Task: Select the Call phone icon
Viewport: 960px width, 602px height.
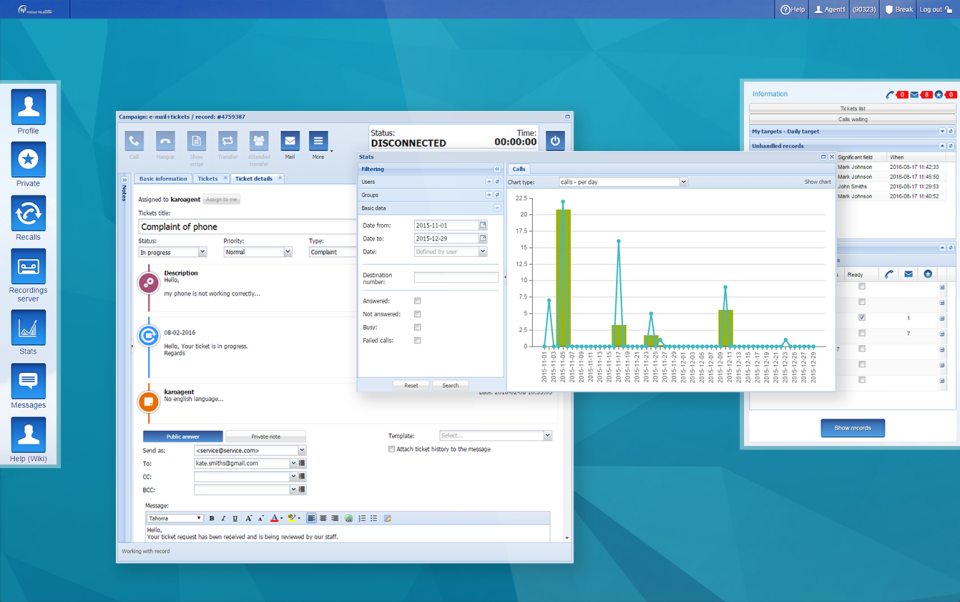Action: (x=133, y=141)
